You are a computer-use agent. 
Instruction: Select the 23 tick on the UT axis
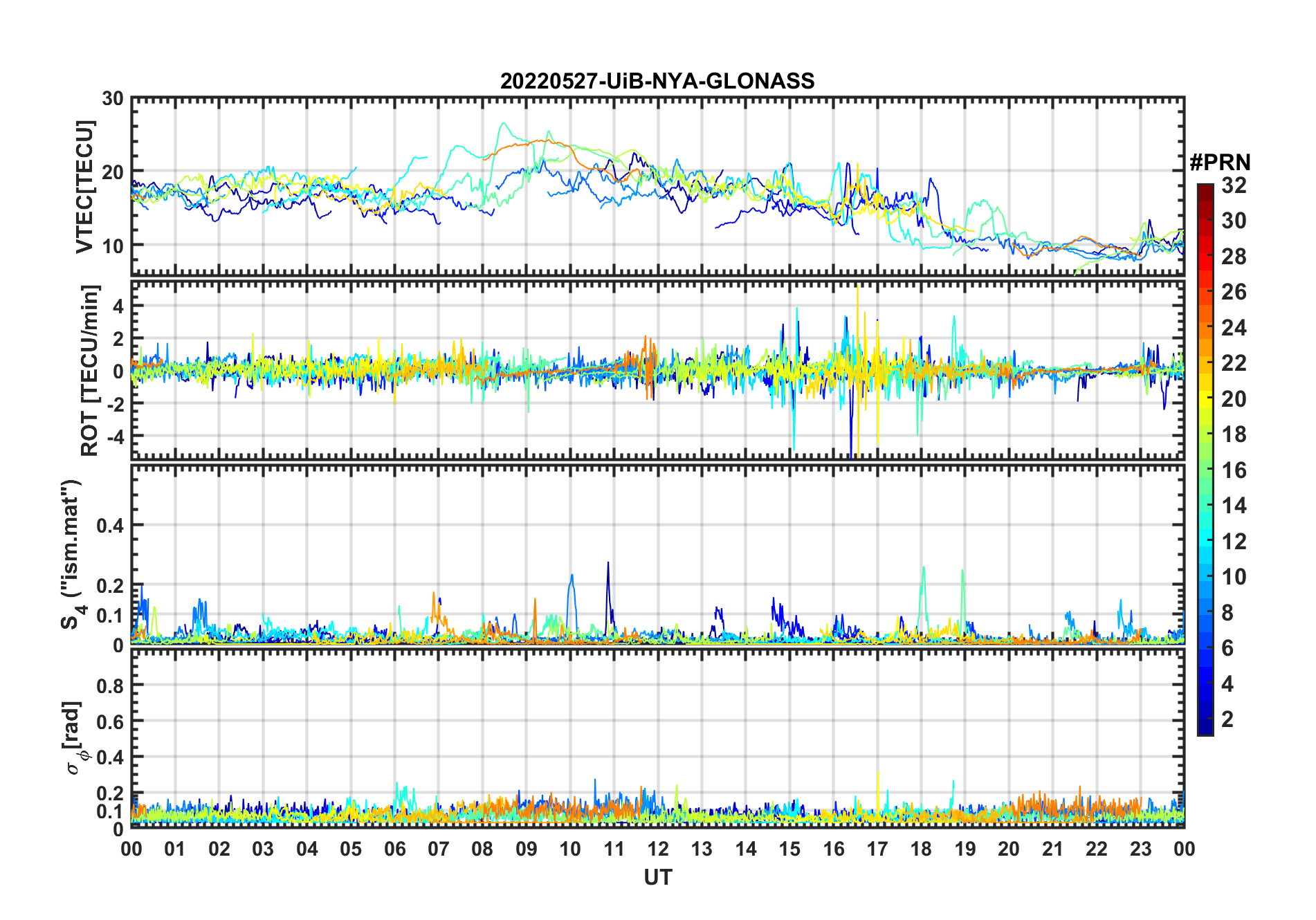point(1140,849)
